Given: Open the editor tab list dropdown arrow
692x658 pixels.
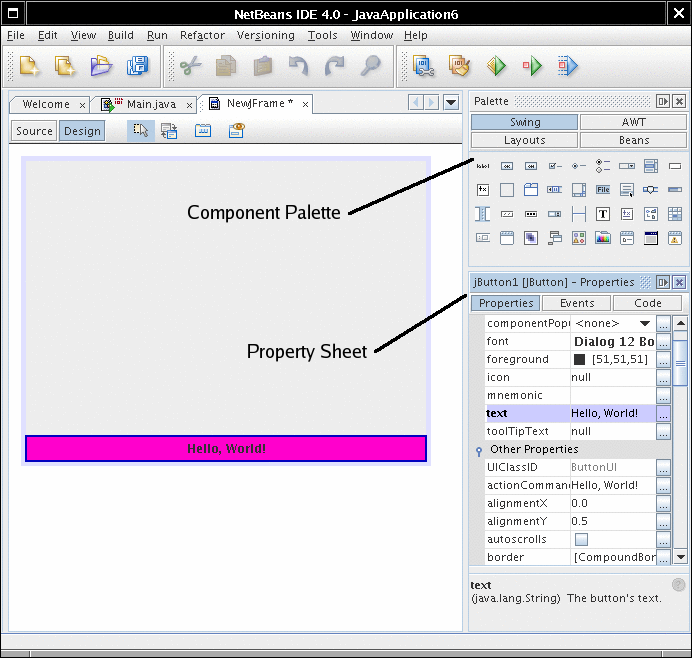Looking at the screenshot, I should pos(451,103).
